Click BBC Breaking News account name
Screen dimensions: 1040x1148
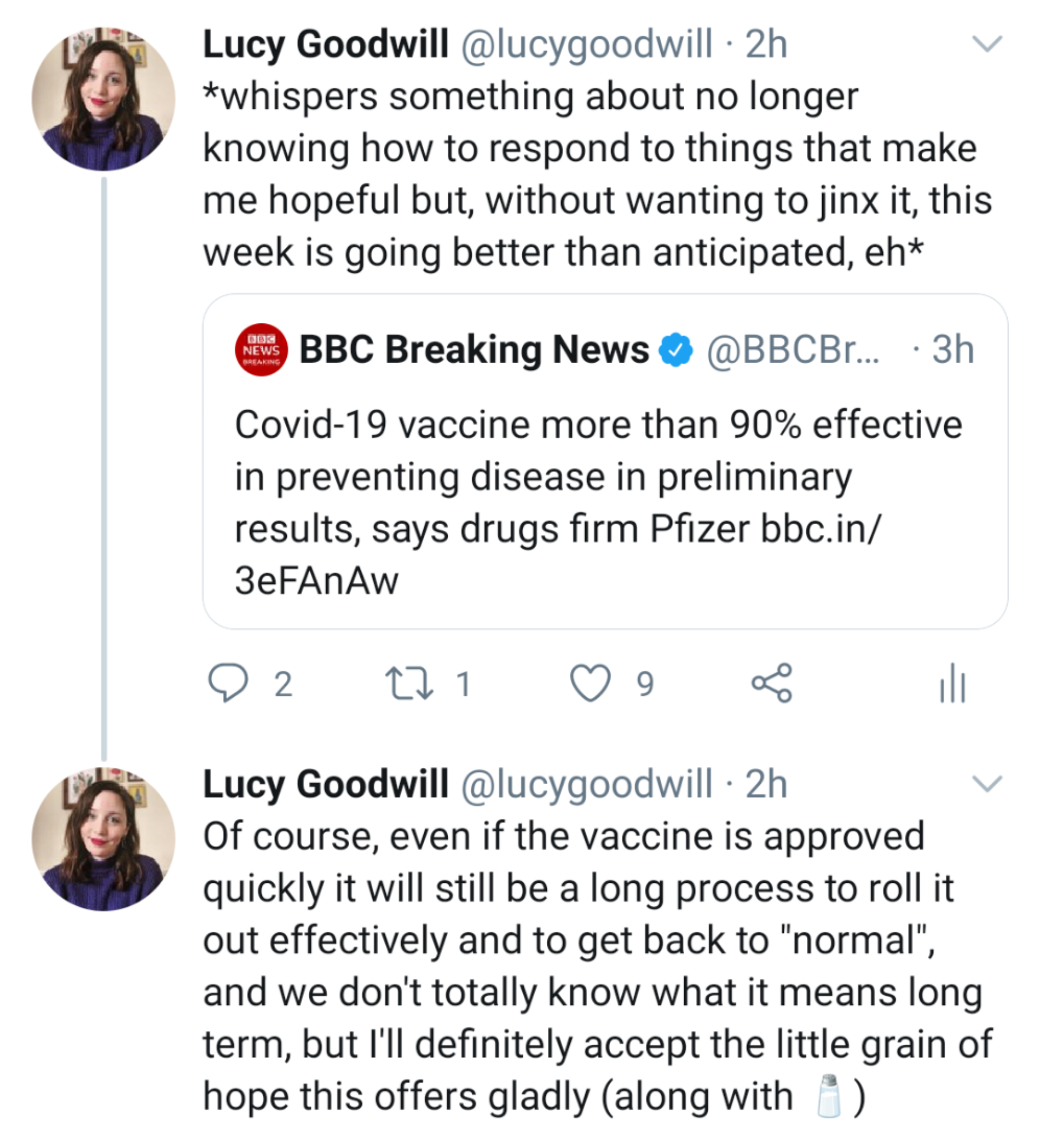(x=473, y=349)
